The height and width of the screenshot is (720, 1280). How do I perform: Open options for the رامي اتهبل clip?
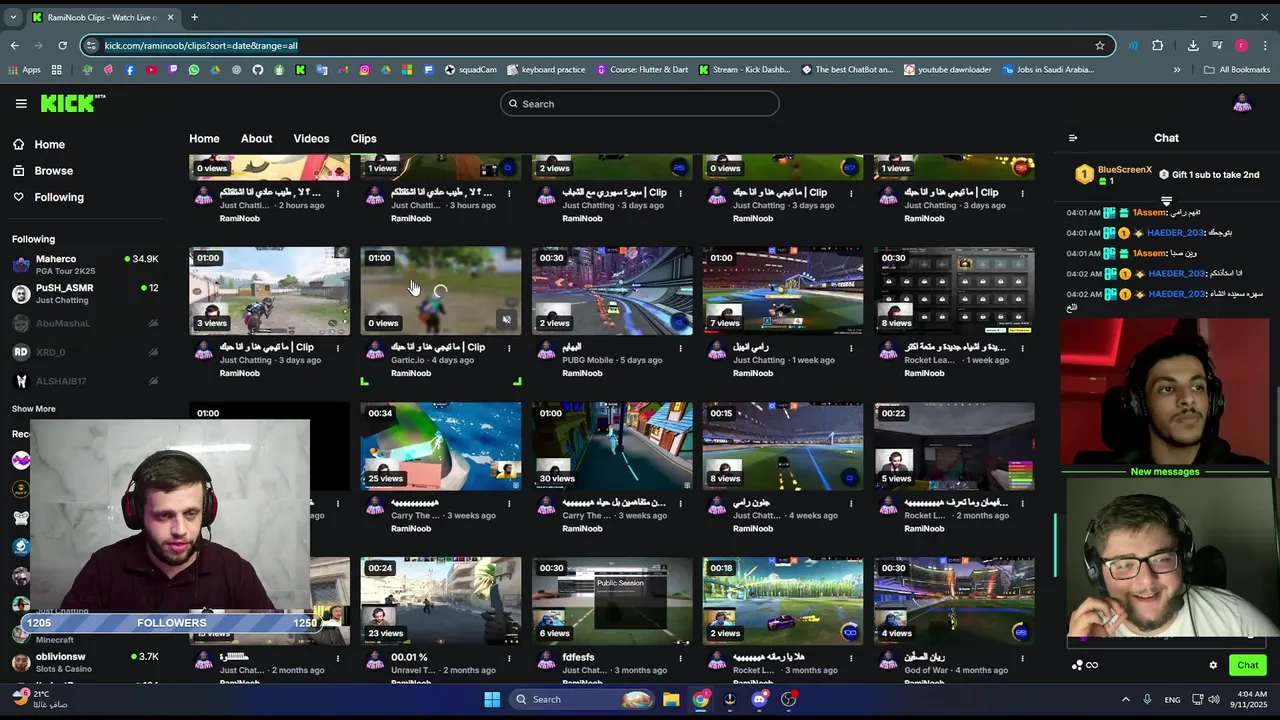coord(851,348)
